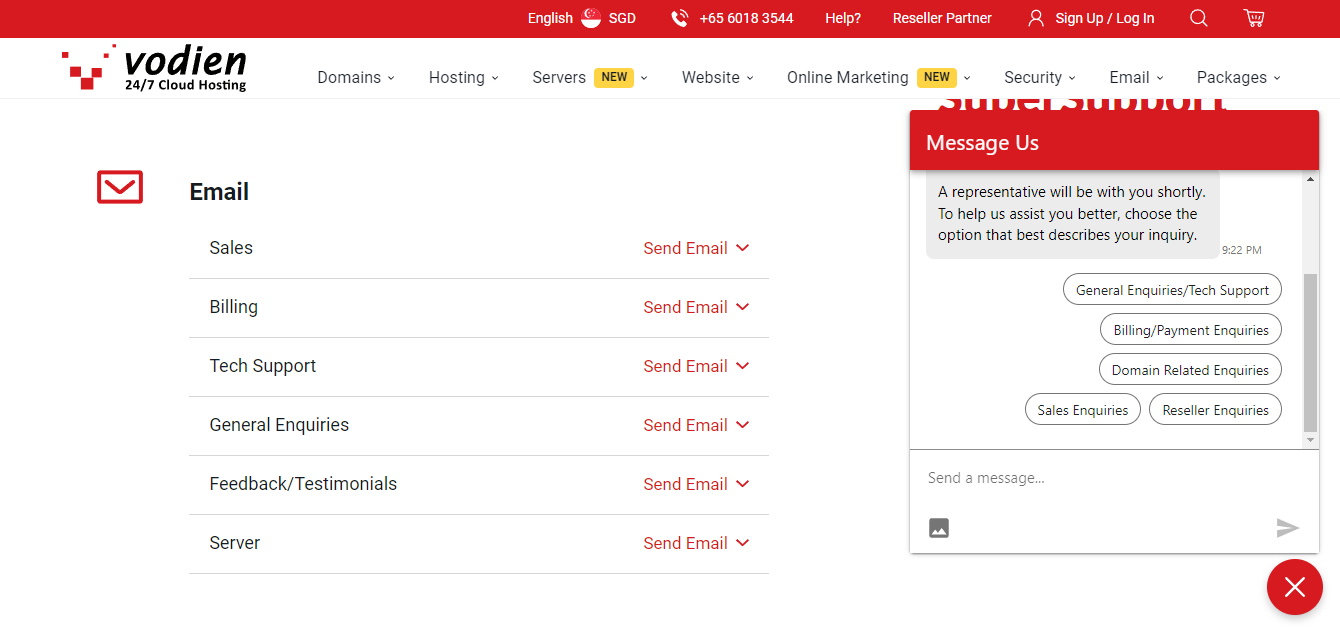Click the Help? link

point(843,18)
